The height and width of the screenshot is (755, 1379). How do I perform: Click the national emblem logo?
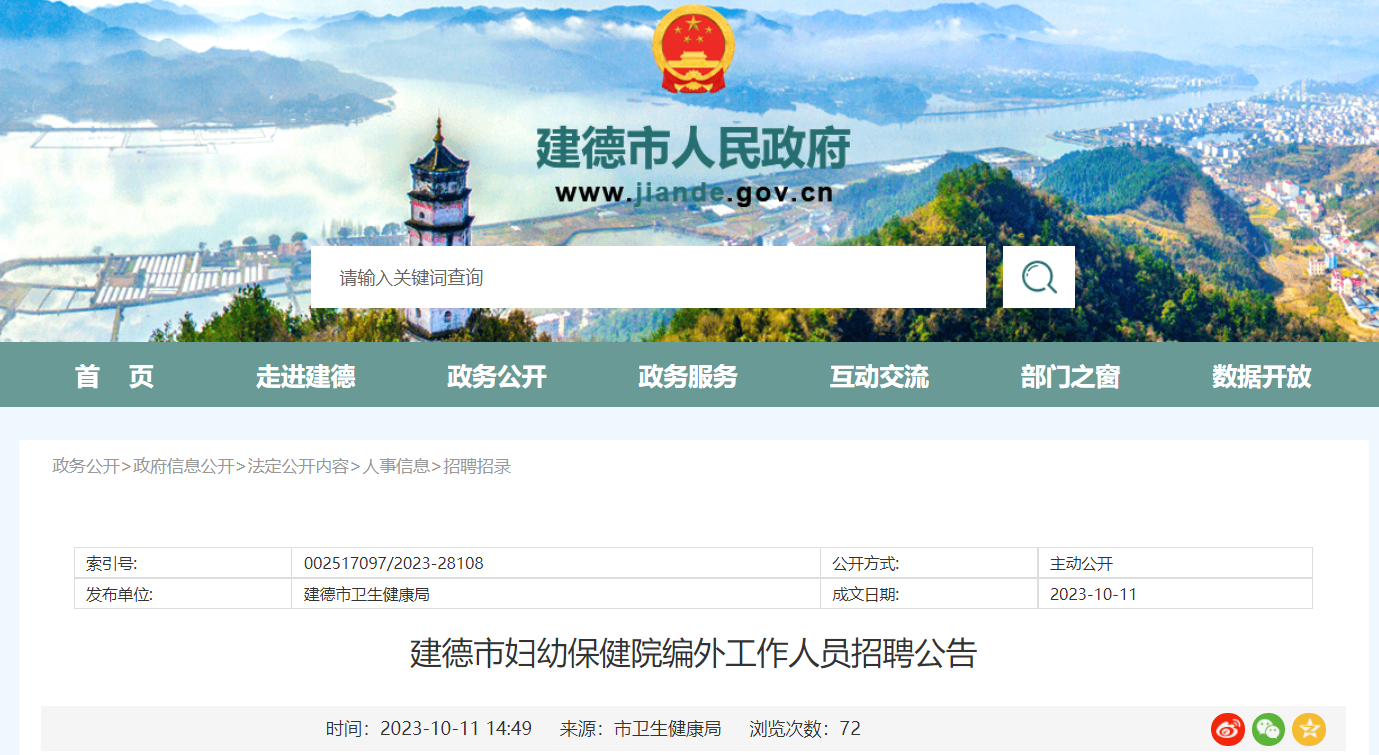click(x=693, y=49)
